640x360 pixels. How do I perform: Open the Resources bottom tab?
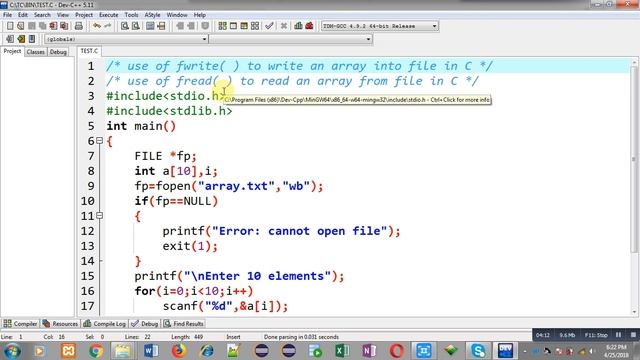coord(60,324)
